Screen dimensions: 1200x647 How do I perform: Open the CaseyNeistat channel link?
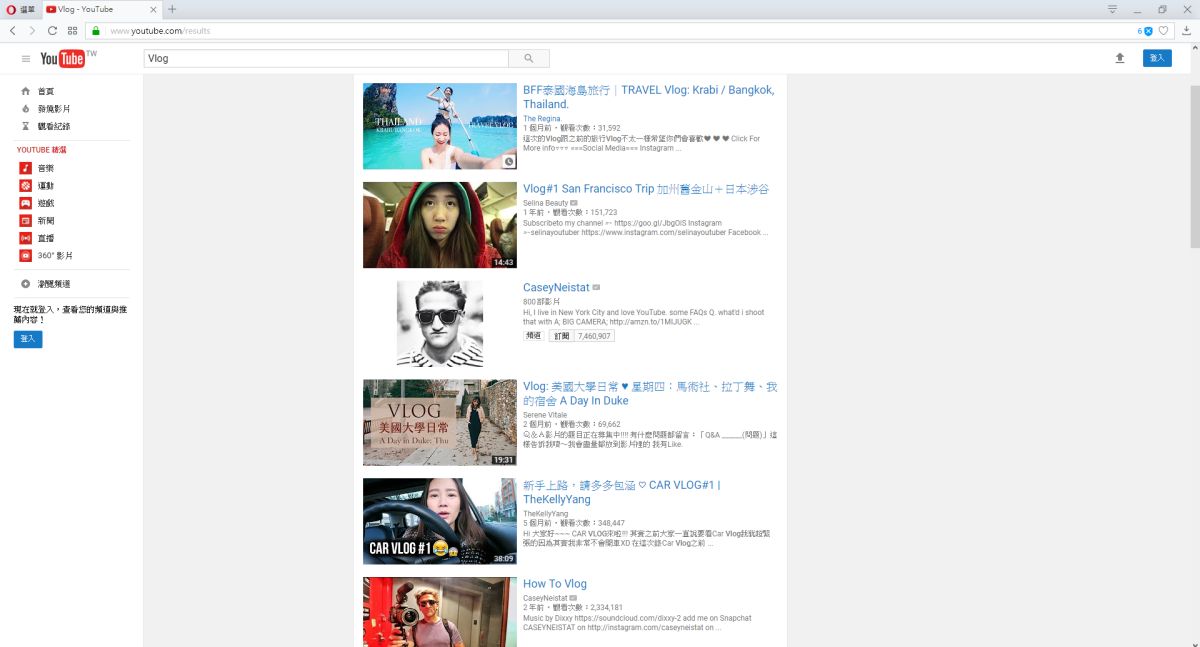[x=556, y=287]
